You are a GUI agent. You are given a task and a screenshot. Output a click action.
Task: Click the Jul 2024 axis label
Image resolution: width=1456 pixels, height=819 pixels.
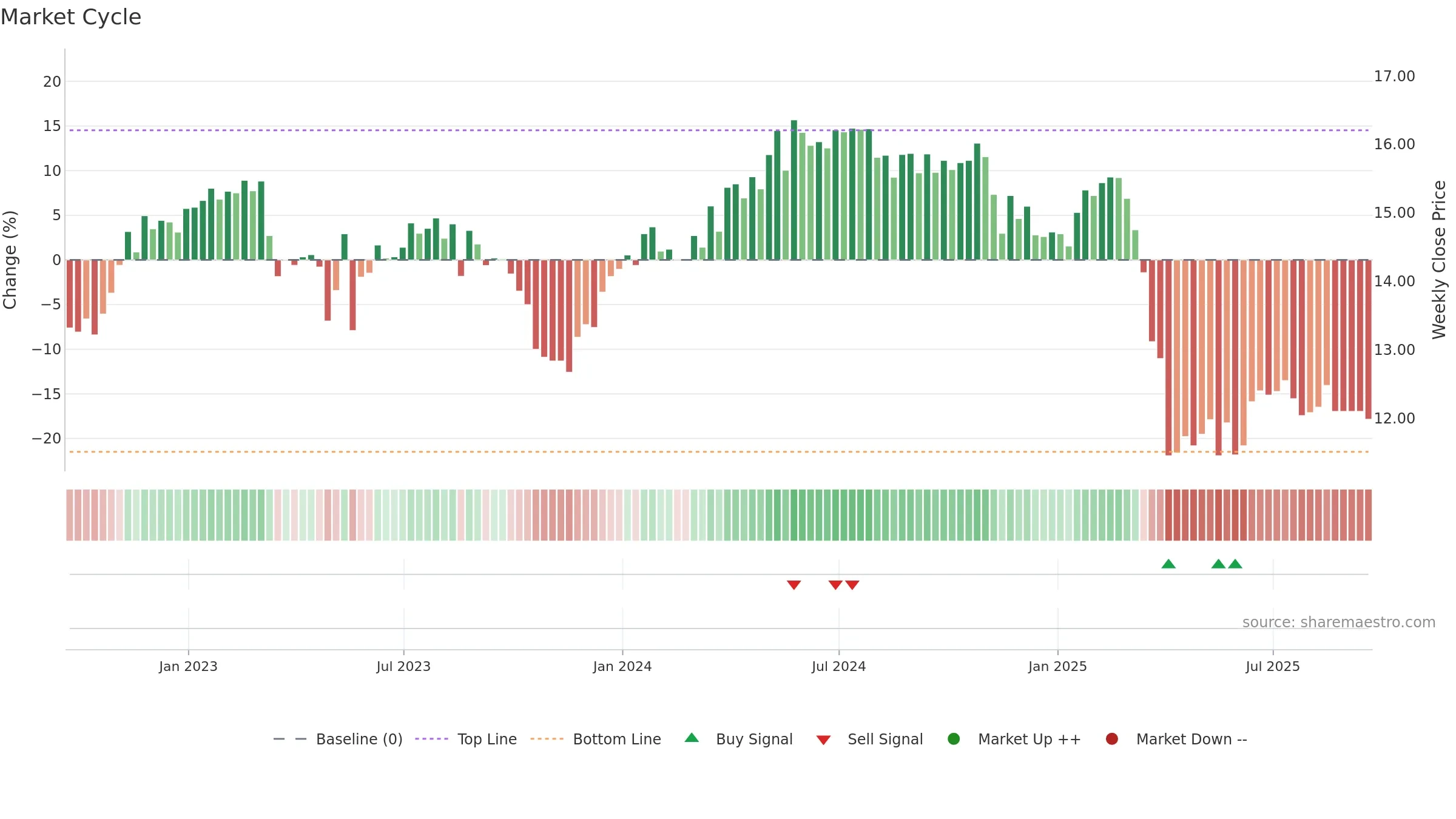pos(839,666)
